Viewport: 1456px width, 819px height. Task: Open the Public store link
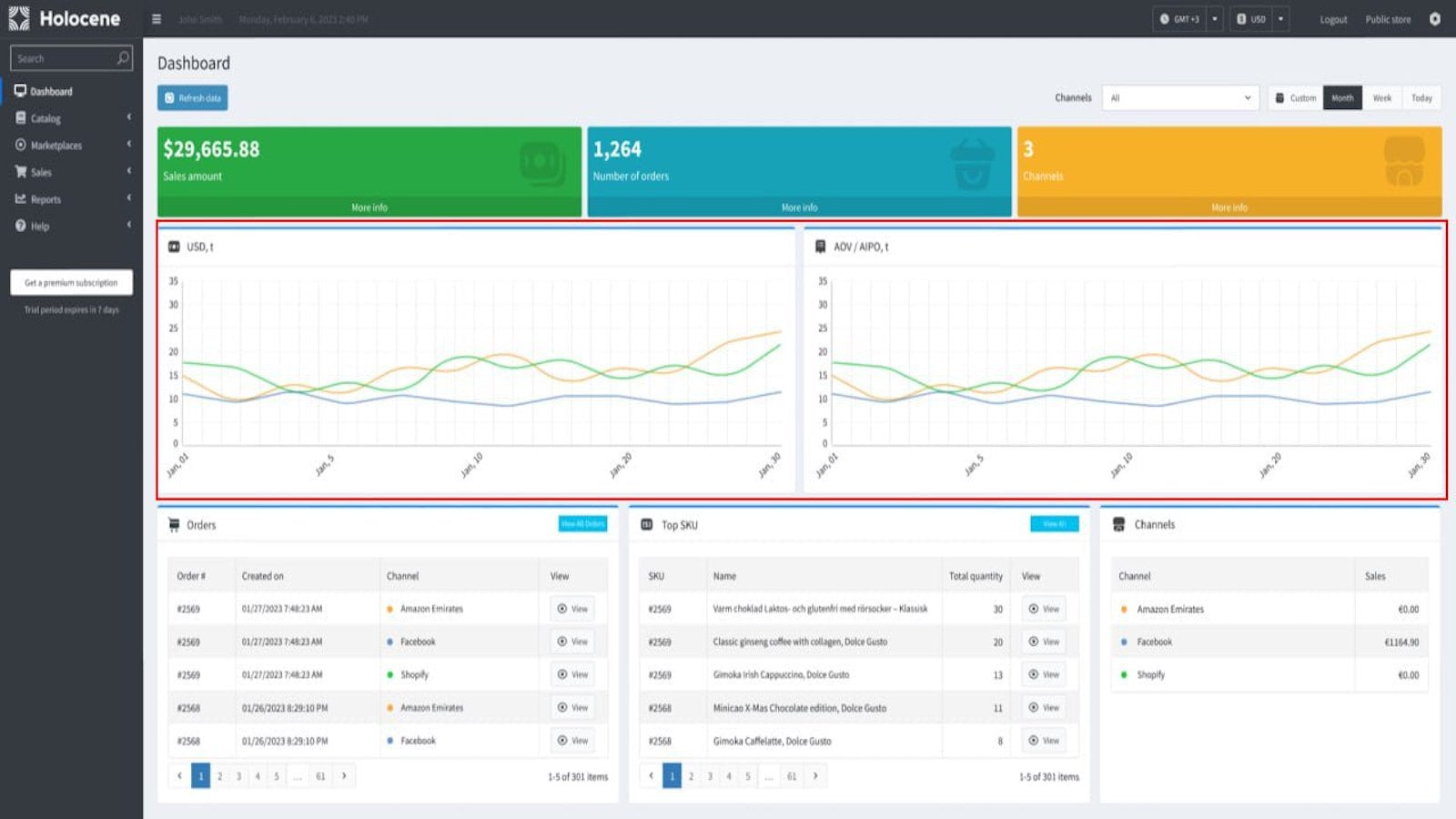click(x=1388, y=19)
